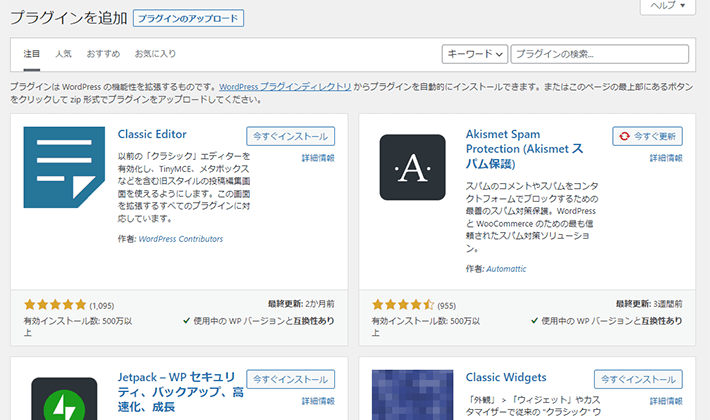Click プラグインのアップロード button
710x420 pixels.
point(188,19)
